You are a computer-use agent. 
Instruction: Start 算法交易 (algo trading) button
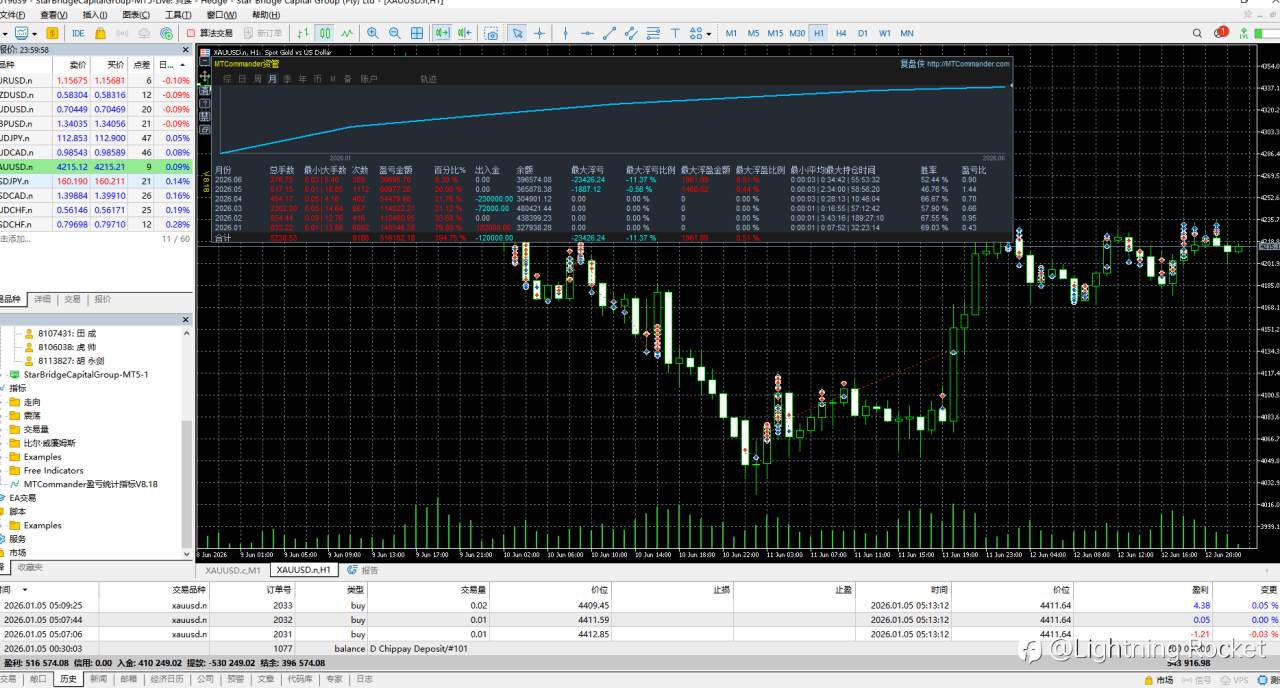coord(210,33)
